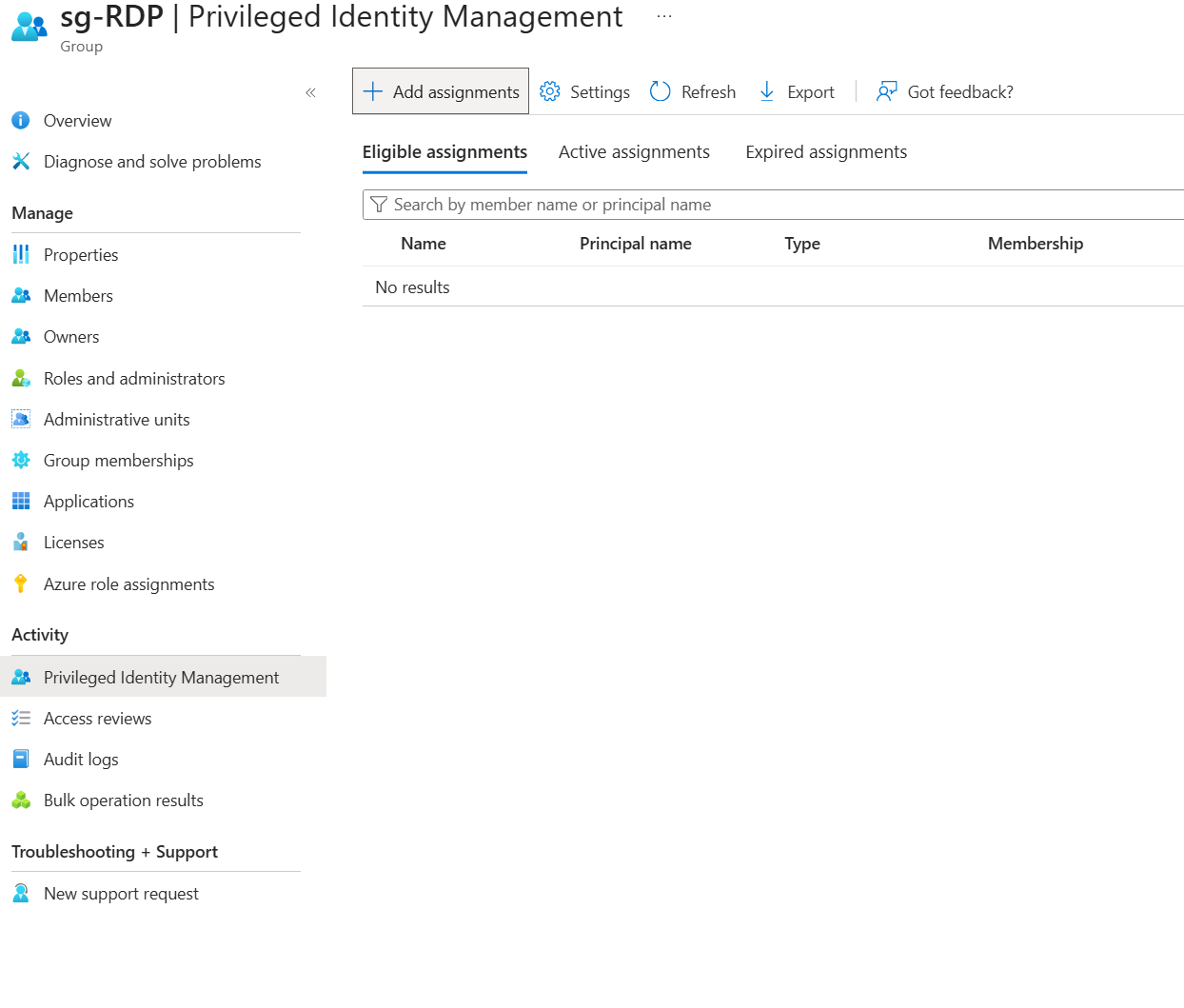Switch to the Expired assignments tab
This screenshot has width=1184, height=1008.
[826, 152]
